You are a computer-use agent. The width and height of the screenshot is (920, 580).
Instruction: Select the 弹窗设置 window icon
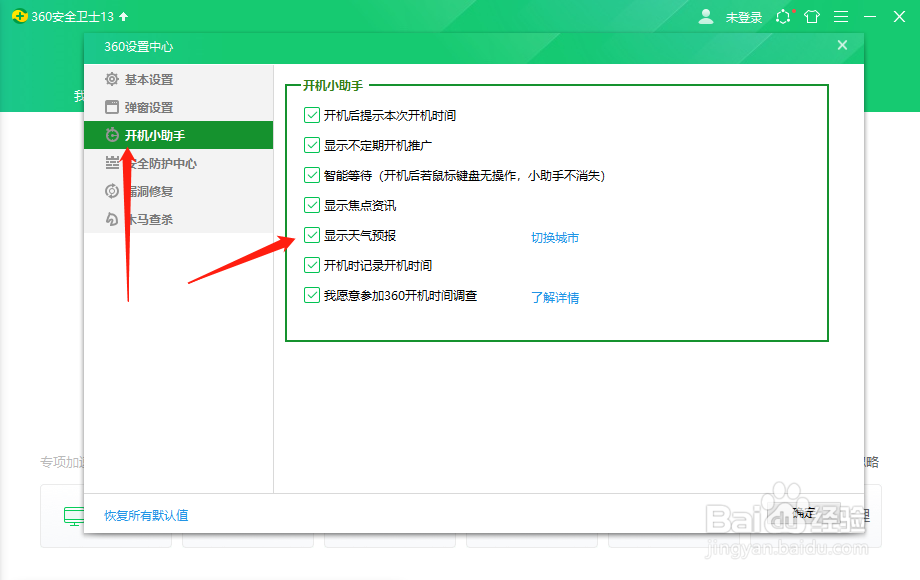coord(110,107)
